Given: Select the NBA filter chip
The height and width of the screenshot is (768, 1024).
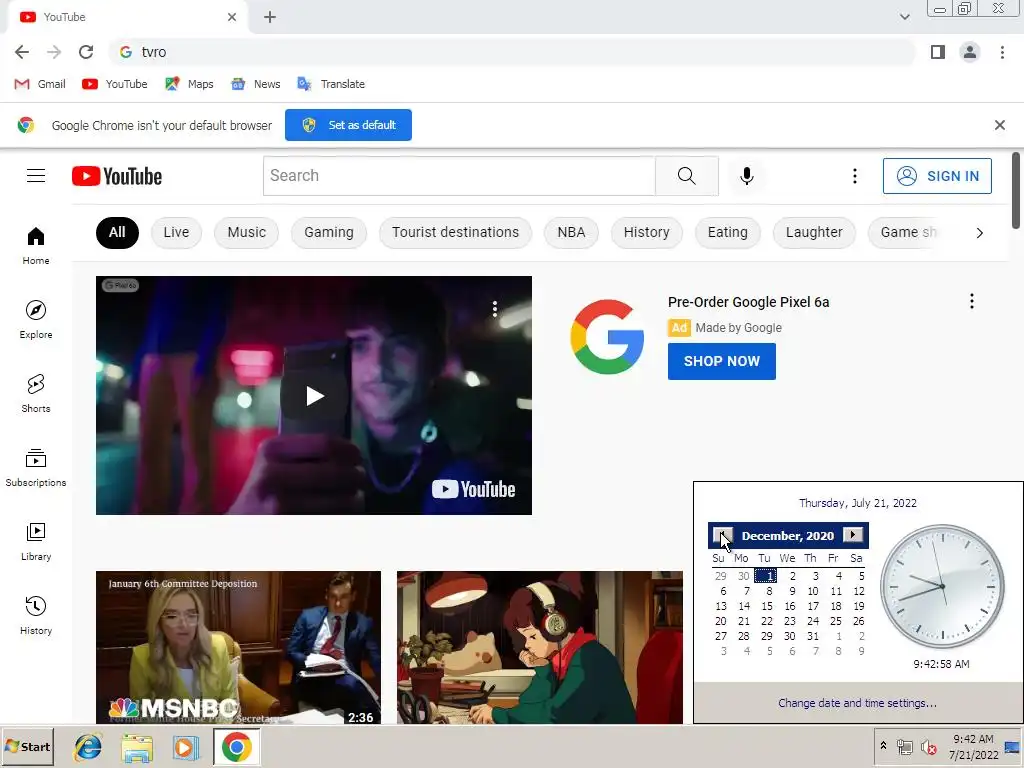Looking at the screenshot, I should pos(571,232).
